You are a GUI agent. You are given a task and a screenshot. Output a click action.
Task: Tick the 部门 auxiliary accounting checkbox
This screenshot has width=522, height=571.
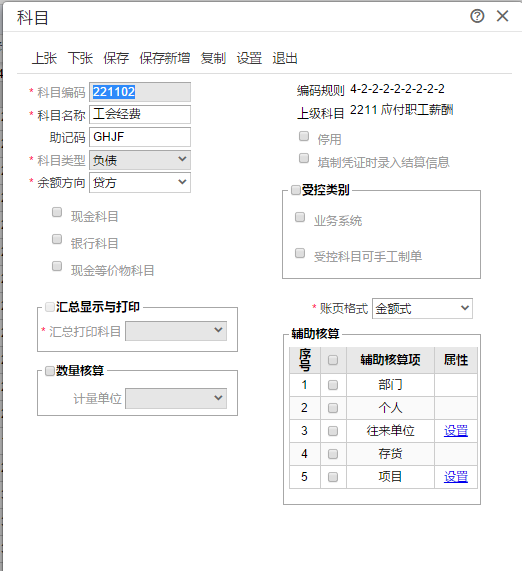[x=333, y=385]
